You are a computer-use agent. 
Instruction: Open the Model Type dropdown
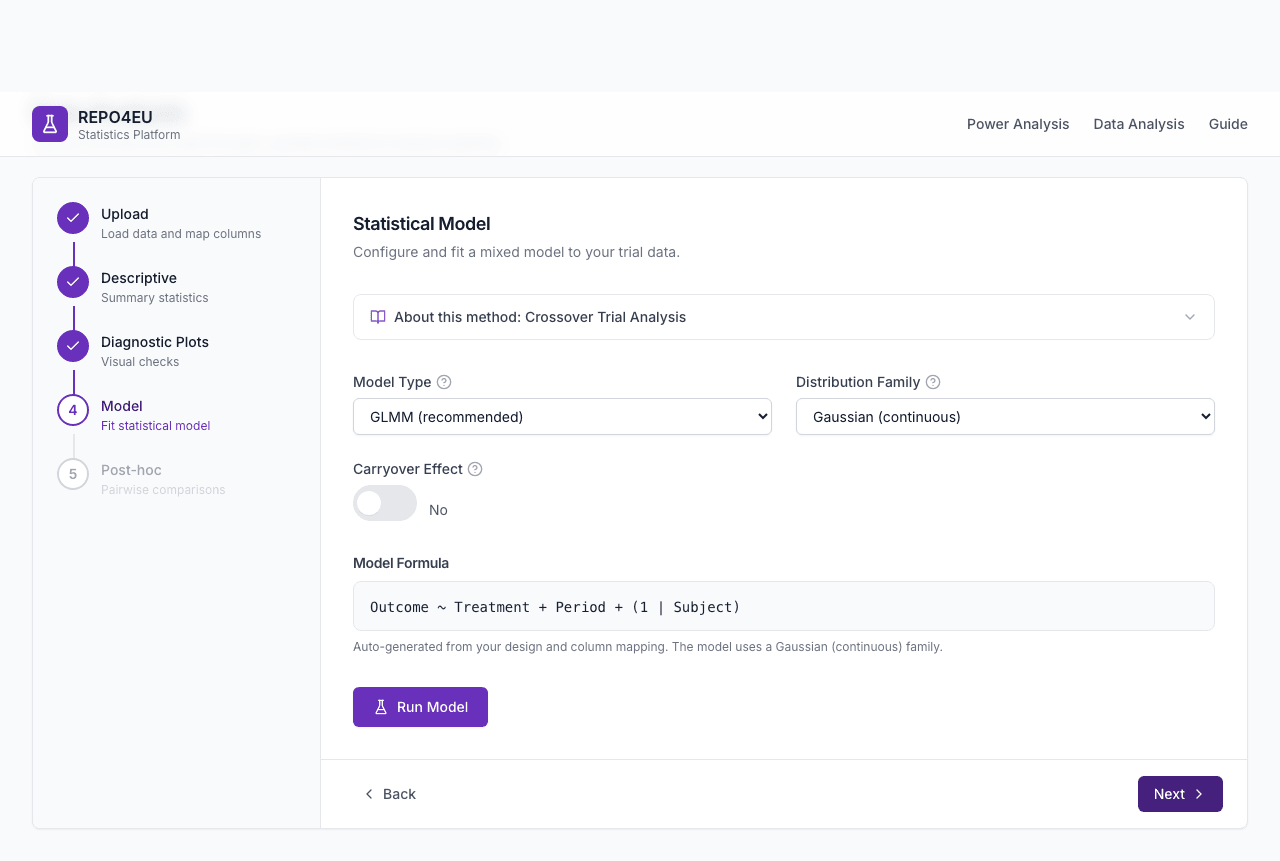click(x=562, y=417)
